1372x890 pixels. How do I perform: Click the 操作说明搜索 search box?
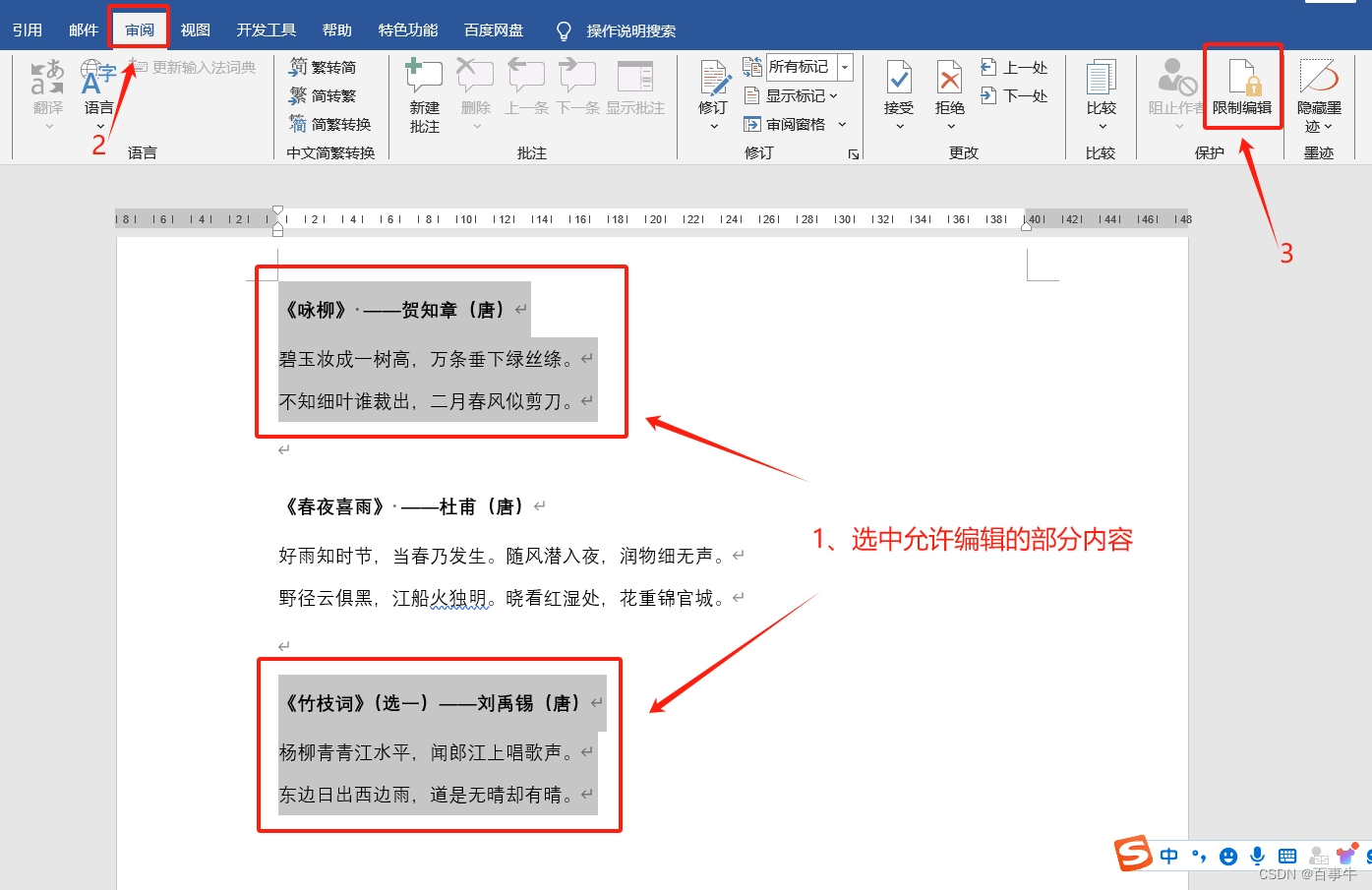[631, 30]
